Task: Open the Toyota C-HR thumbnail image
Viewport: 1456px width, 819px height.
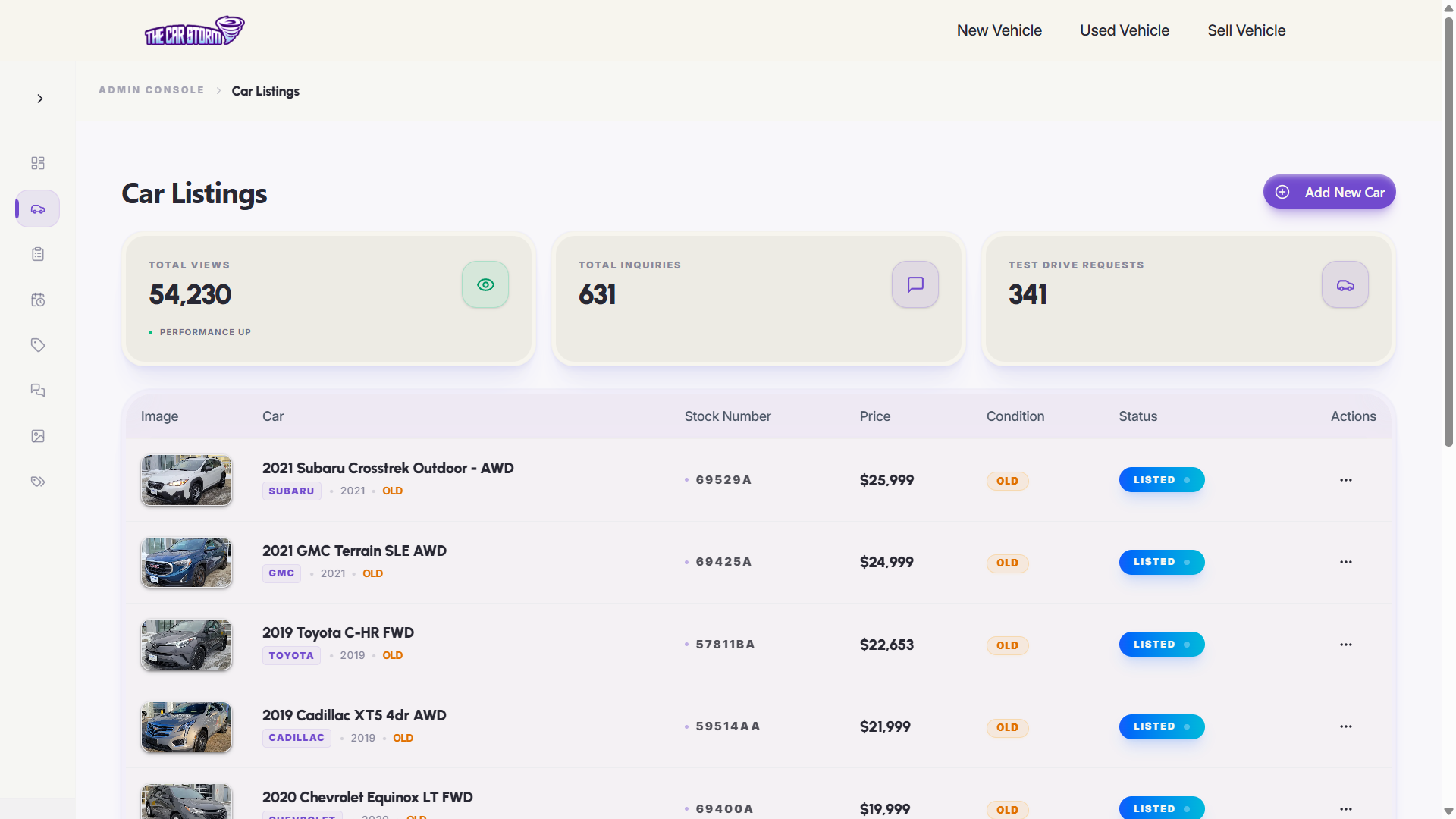Action: [x=187, y=645]
